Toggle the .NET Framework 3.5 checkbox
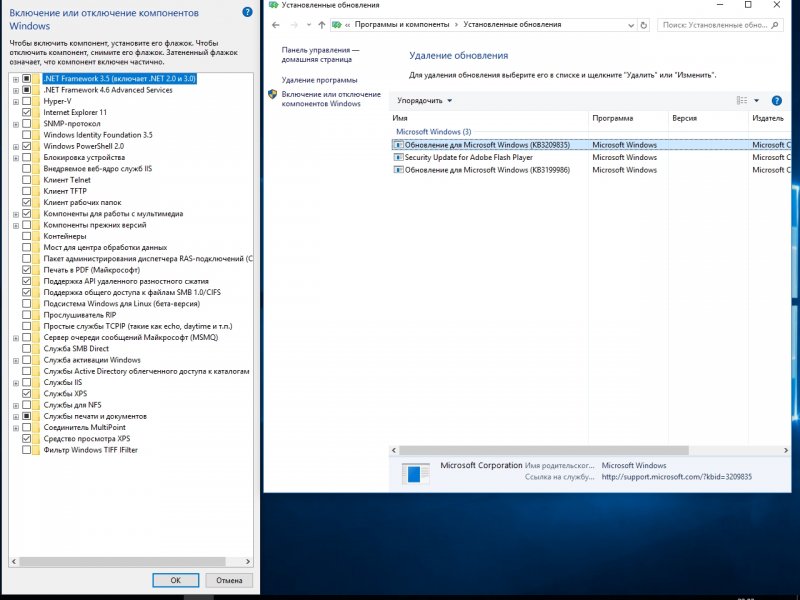This screenshot has height=600, width=800. click(x=27, y=79)
